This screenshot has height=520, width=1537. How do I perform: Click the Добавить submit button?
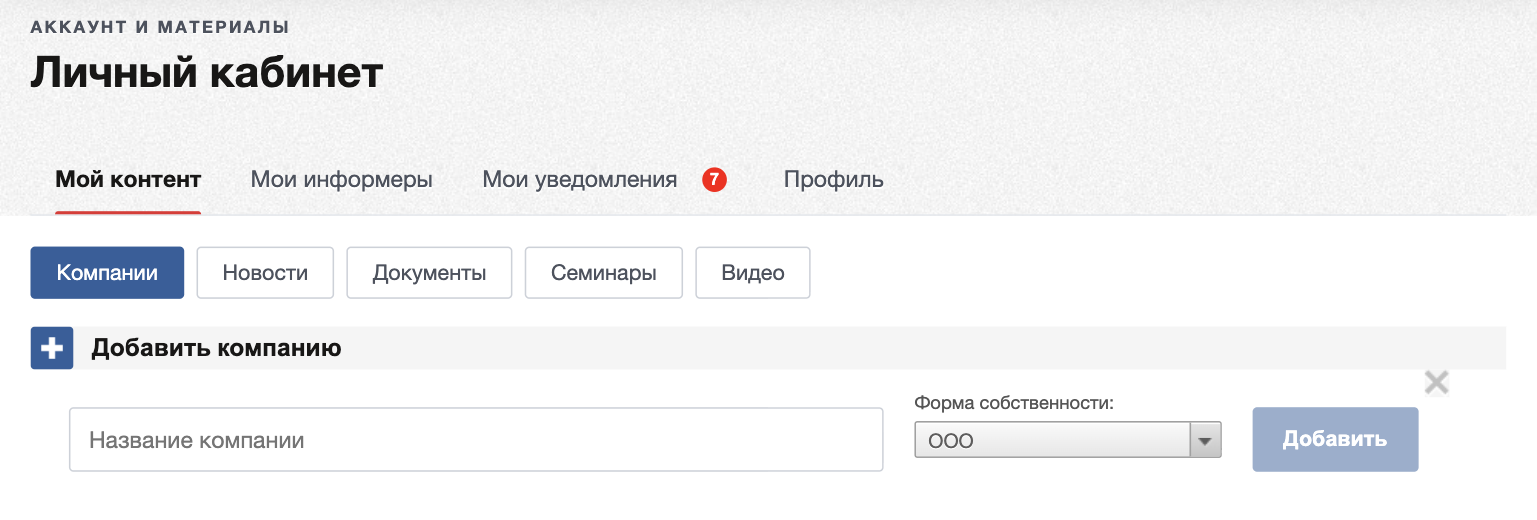1335,439
